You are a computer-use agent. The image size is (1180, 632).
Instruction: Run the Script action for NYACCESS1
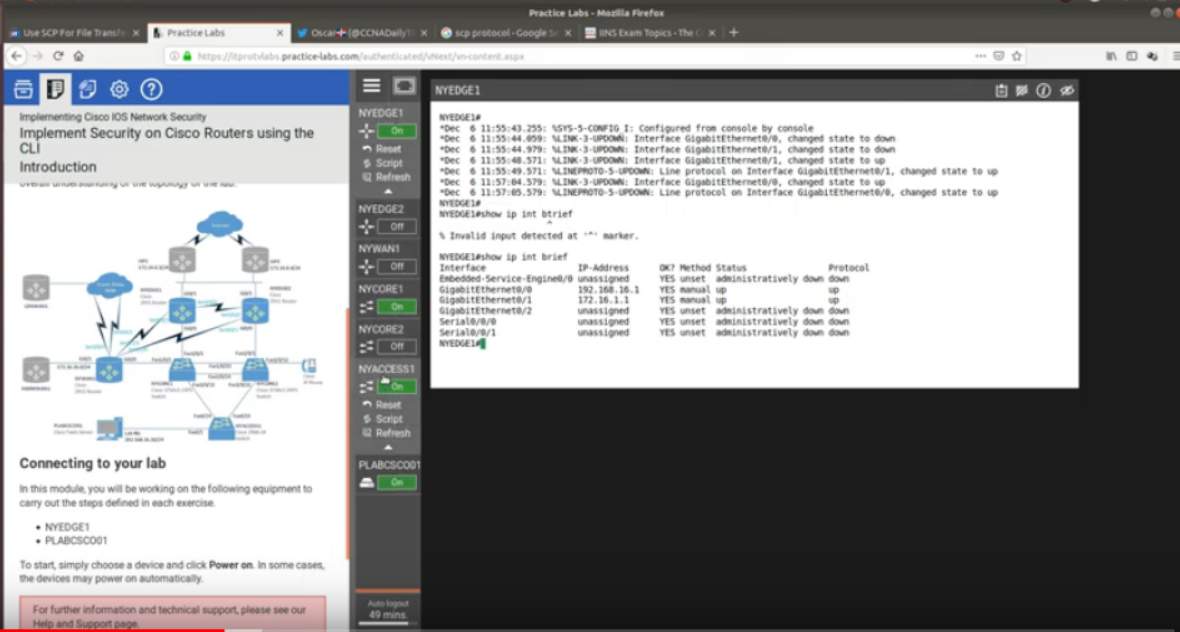390,418
